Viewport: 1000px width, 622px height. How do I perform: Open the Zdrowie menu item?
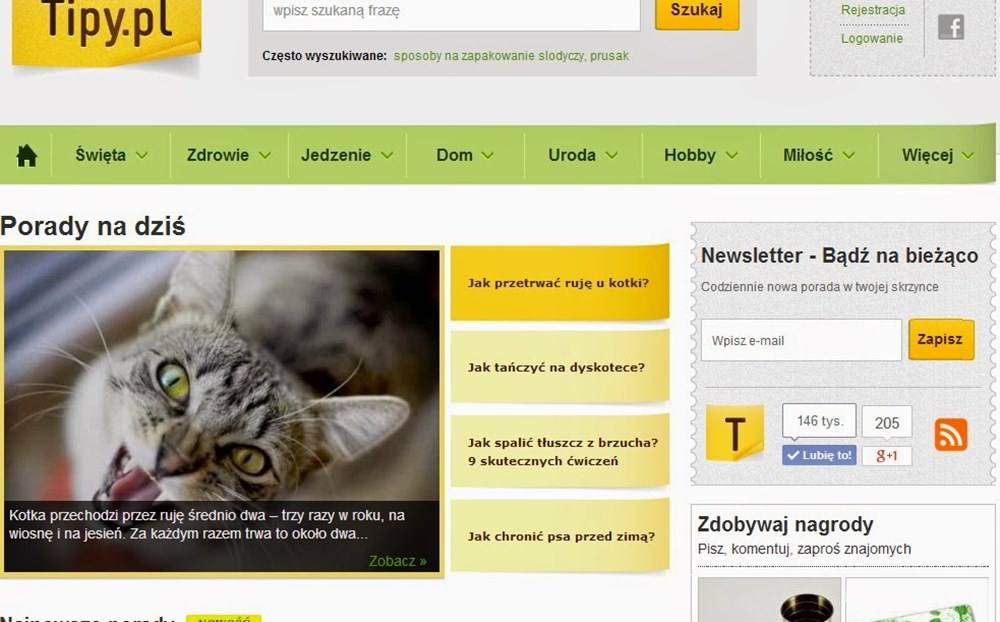click(229, 155)
